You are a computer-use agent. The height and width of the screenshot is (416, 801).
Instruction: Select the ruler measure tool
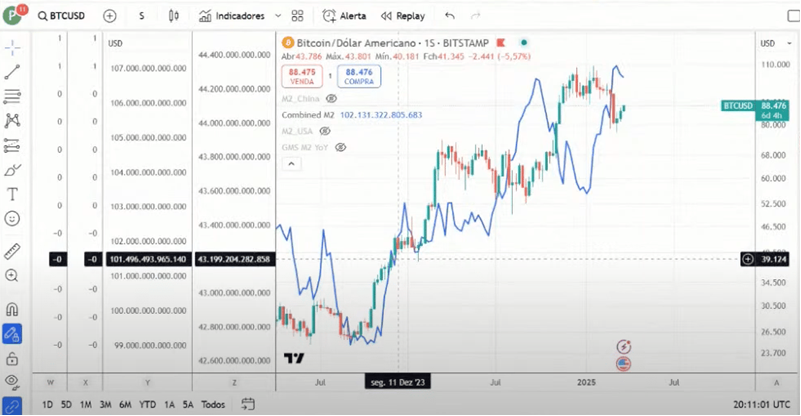click(12, 251)
